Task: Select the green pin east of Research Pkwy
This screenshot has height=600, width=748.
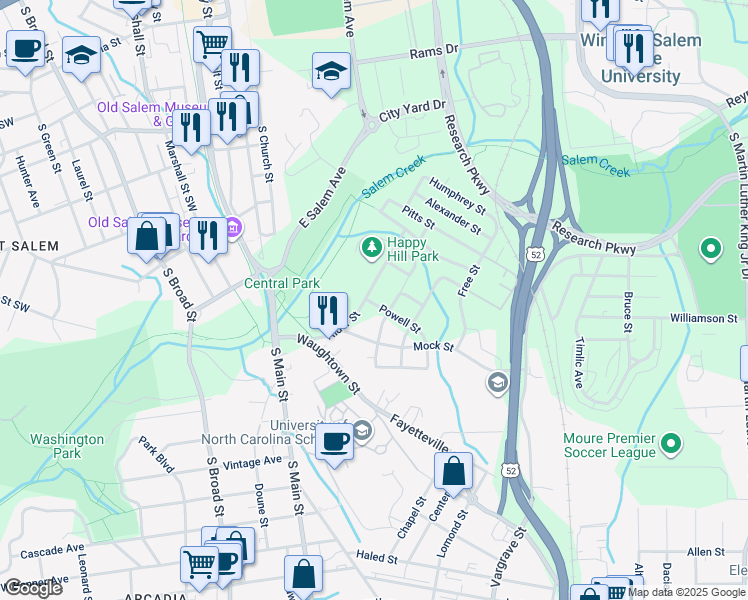Action: point(710,249)
